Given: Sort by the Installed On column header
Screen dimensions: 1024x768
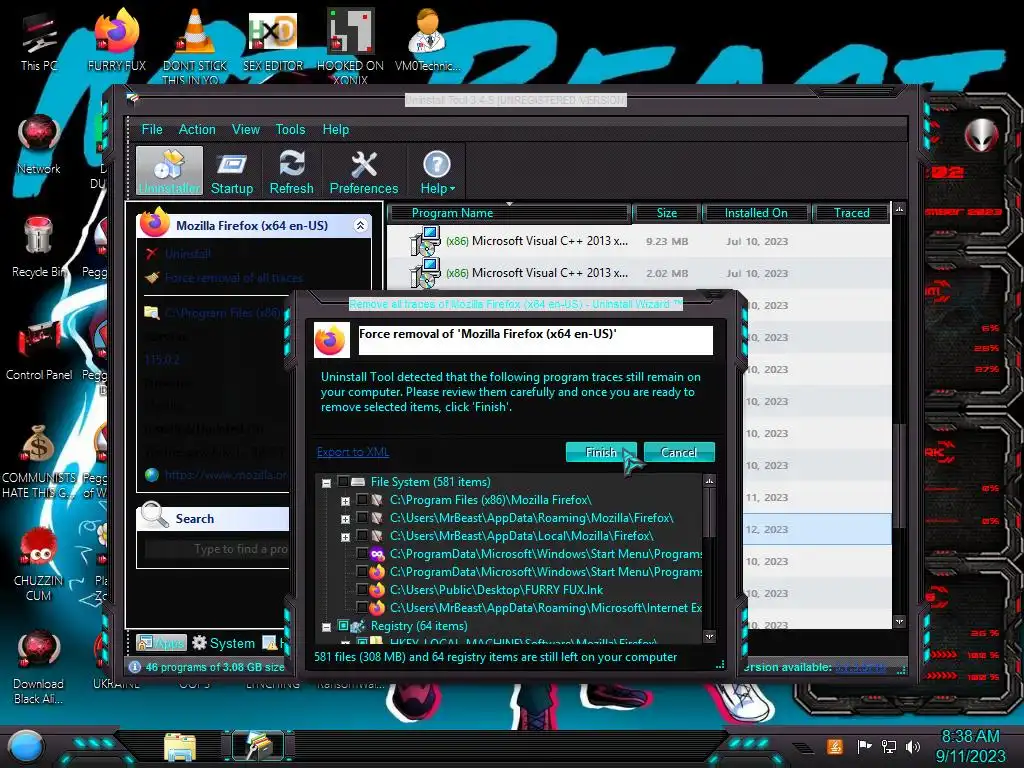Looking at the screenshot, I should 756,213.
